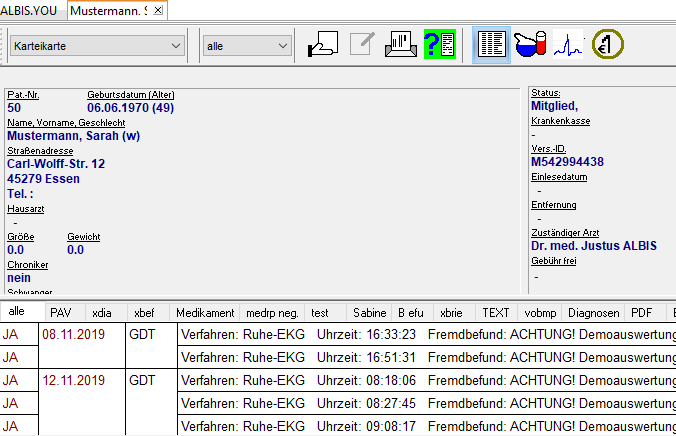676x436 pixels.
Task: Close the Mustermann patient tab
Action: tap(159, 10)
